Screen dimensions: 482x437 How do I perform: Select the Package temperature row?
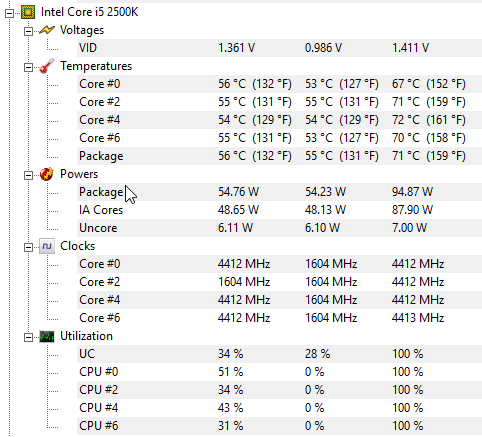coord(279,156)
